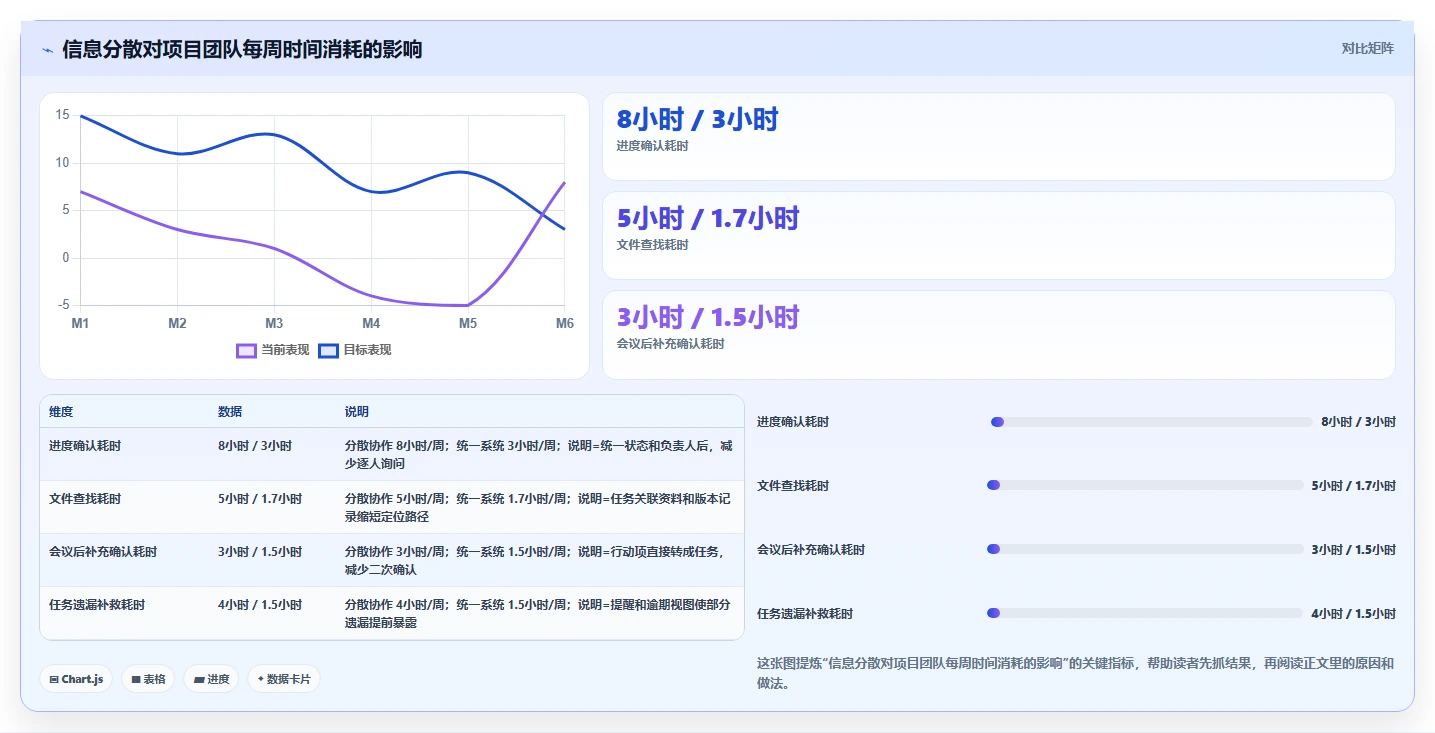1435x733 pixels.
Task: Click the 信息分散对项目团队每周时间消耗的影响 heading
Action: (x=242, y=49)
